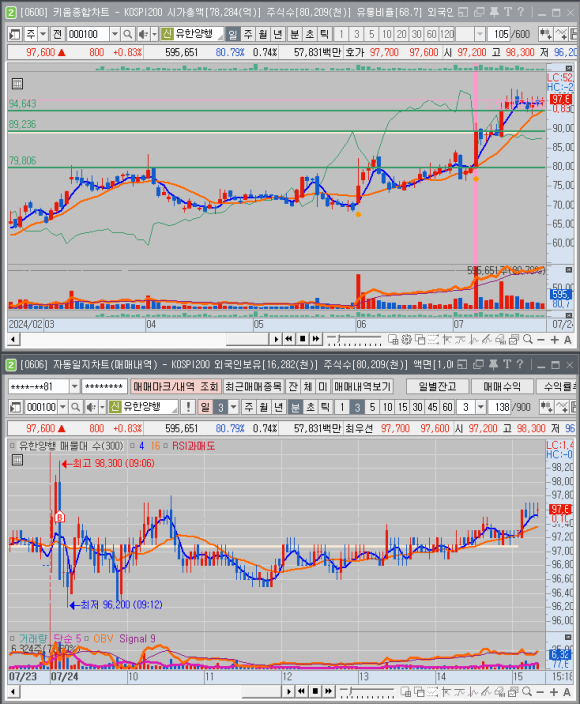The image size is (580, 704).
Task: Click exclamation mark icon in bottom toolbar
Action: [188, 407]
